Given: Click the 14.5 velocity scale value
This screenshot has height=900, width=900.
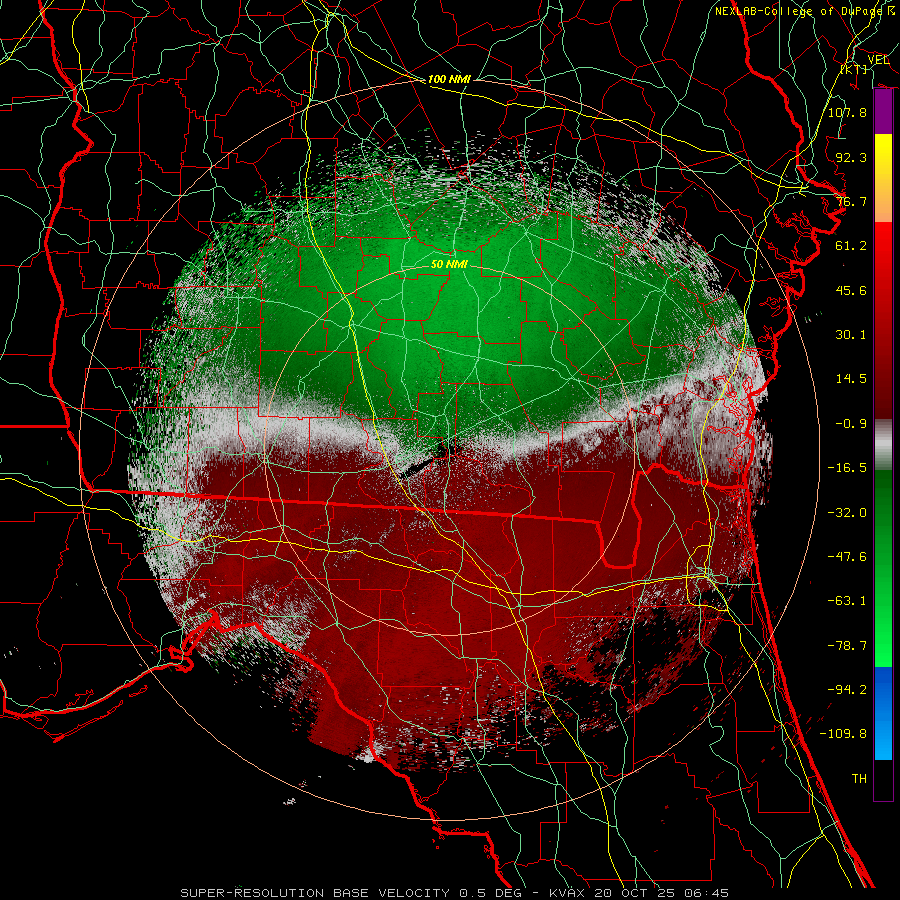Looking at the screenshot, I should [x=851, y=379].
